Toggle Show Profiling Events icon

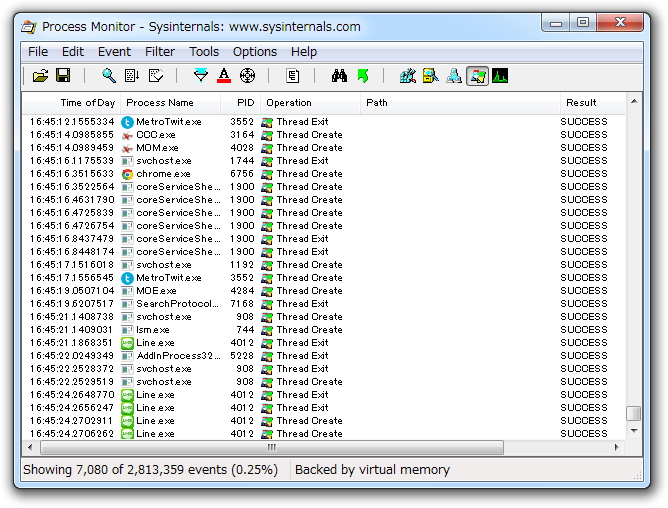pos(500,76)
